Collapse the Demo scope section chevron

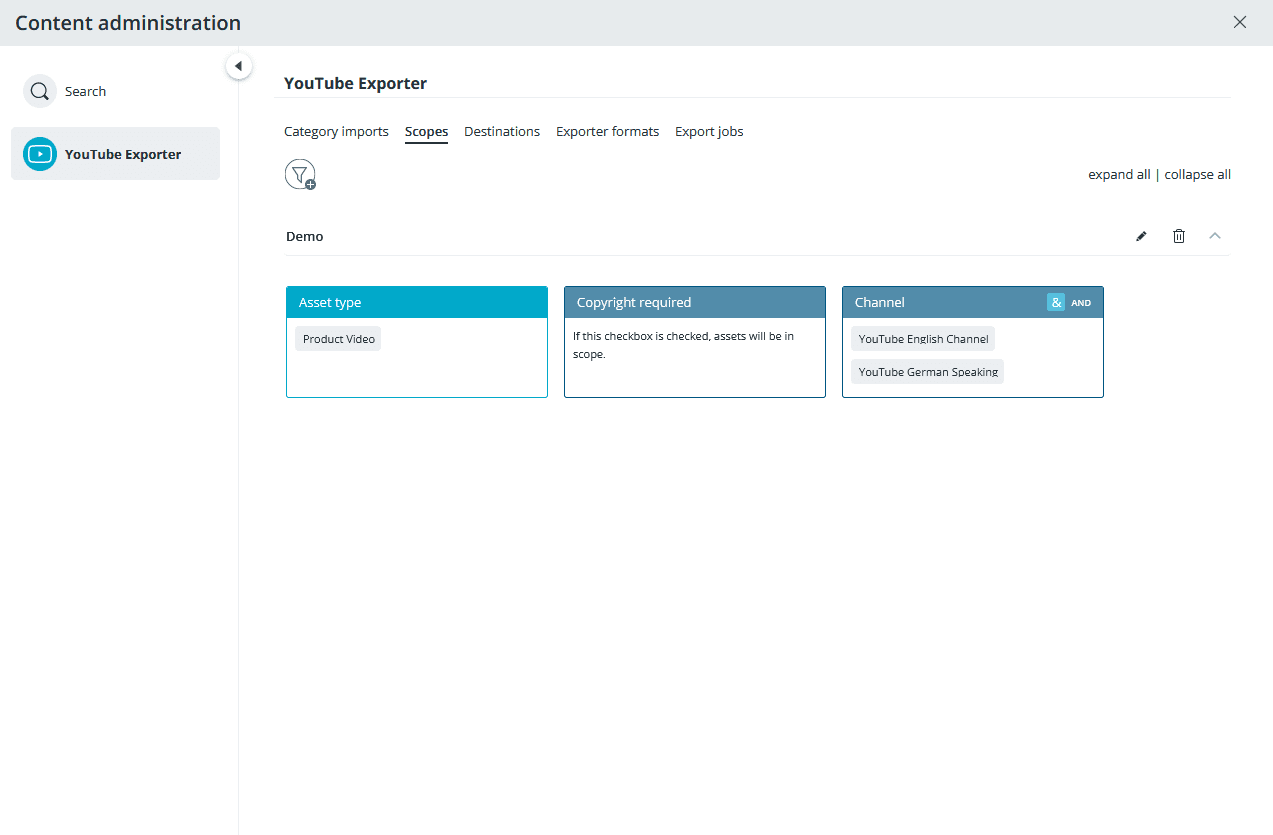1215,236
